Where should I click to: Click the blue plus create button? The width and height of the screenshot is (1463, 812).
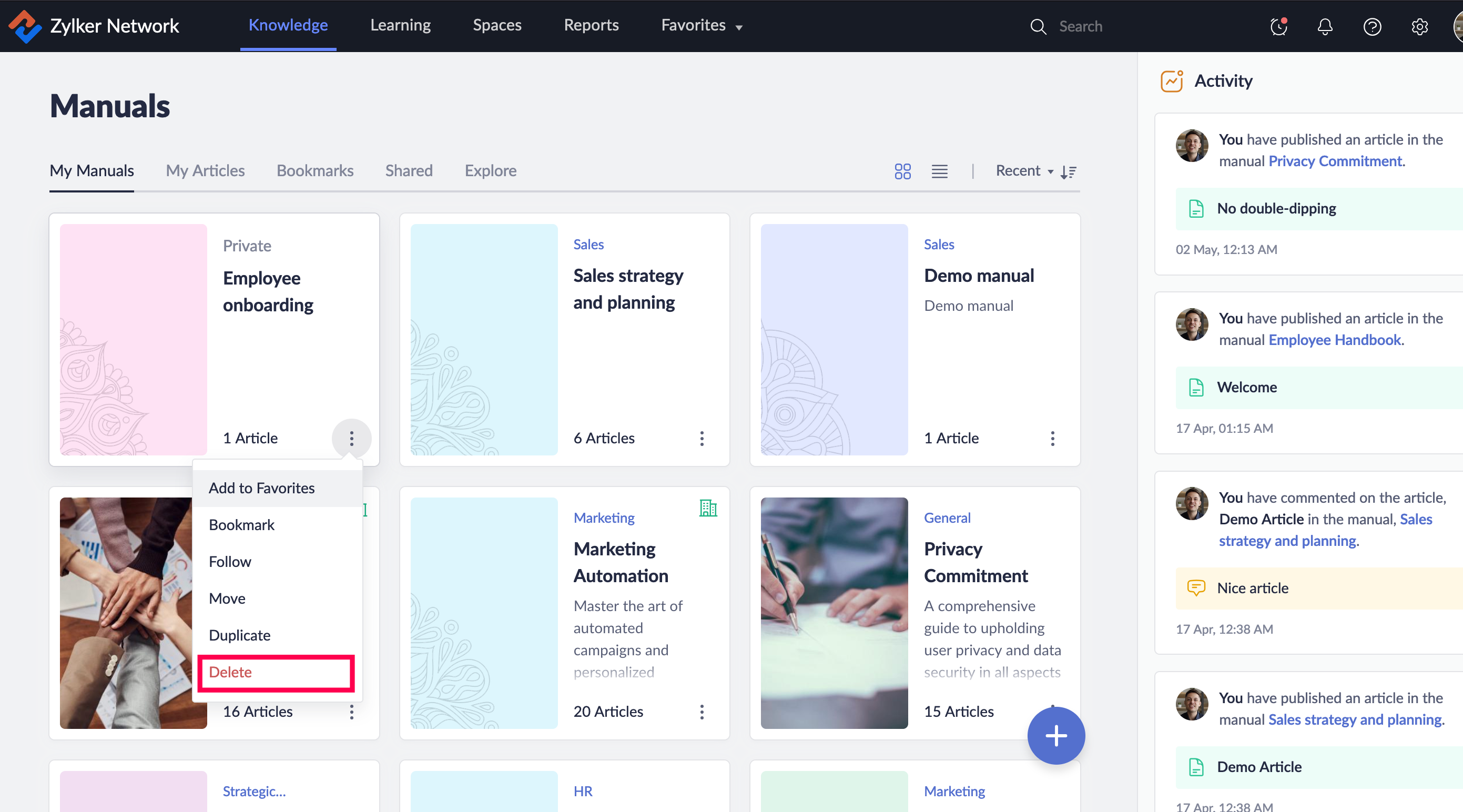click(x=1056, y=735)
